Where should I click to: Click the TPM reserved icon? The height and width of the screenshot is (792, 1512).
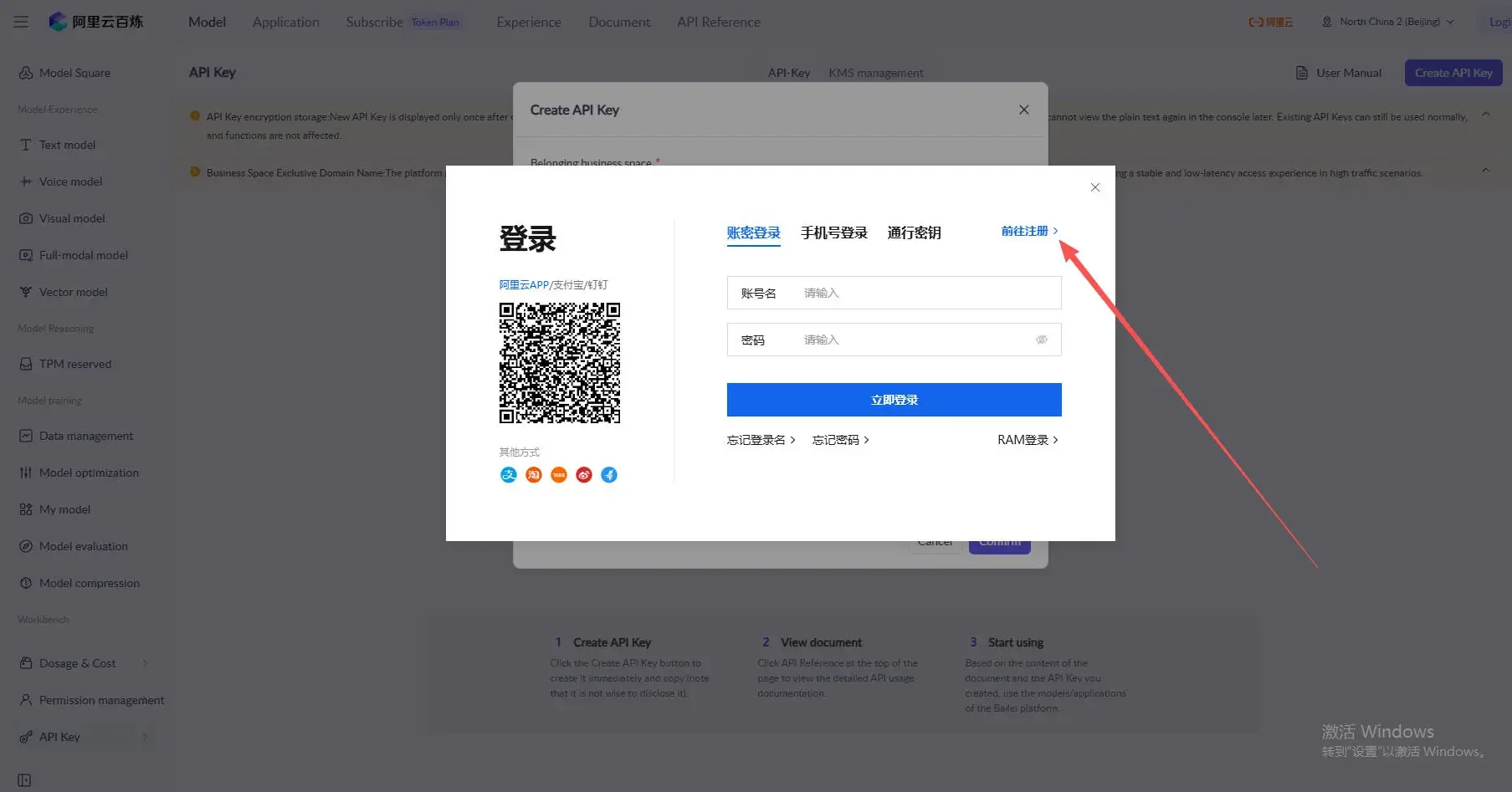click(x=26, y=364)
